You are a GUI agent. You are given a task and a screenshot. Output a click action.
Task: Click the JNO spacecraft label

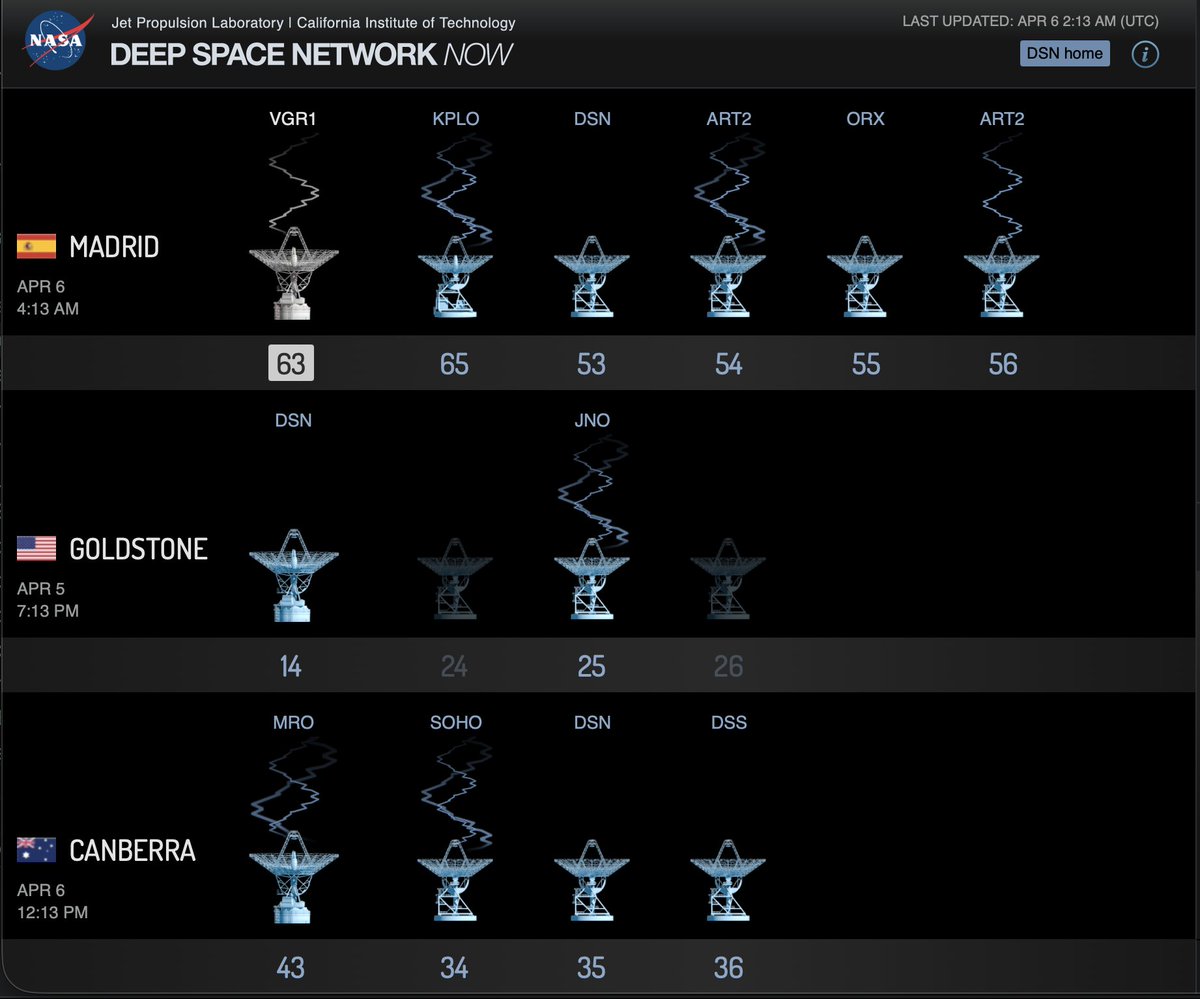[592, 420]
